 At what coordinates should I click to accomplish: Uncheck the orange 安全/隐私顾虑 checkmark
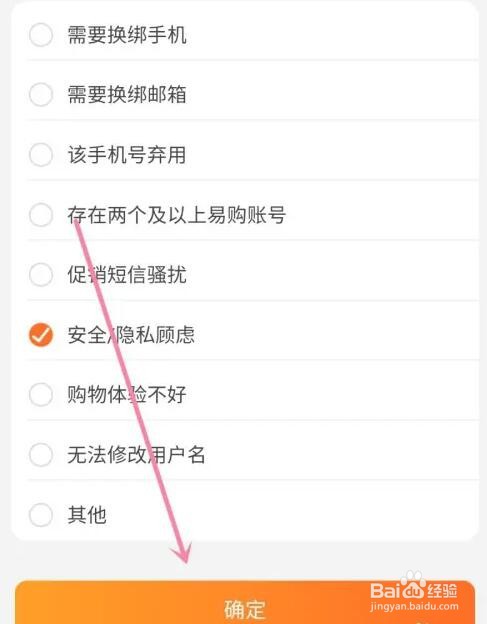coord(41,335)
